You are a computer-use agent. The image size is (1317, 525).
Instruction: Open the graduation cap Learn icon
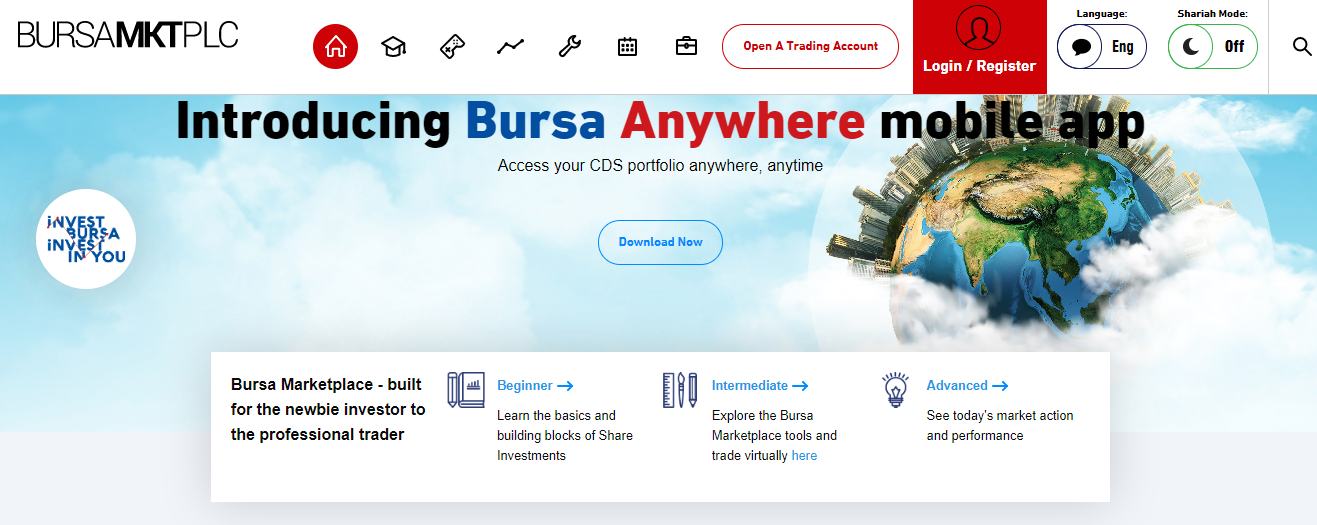(x=394, y=47)
